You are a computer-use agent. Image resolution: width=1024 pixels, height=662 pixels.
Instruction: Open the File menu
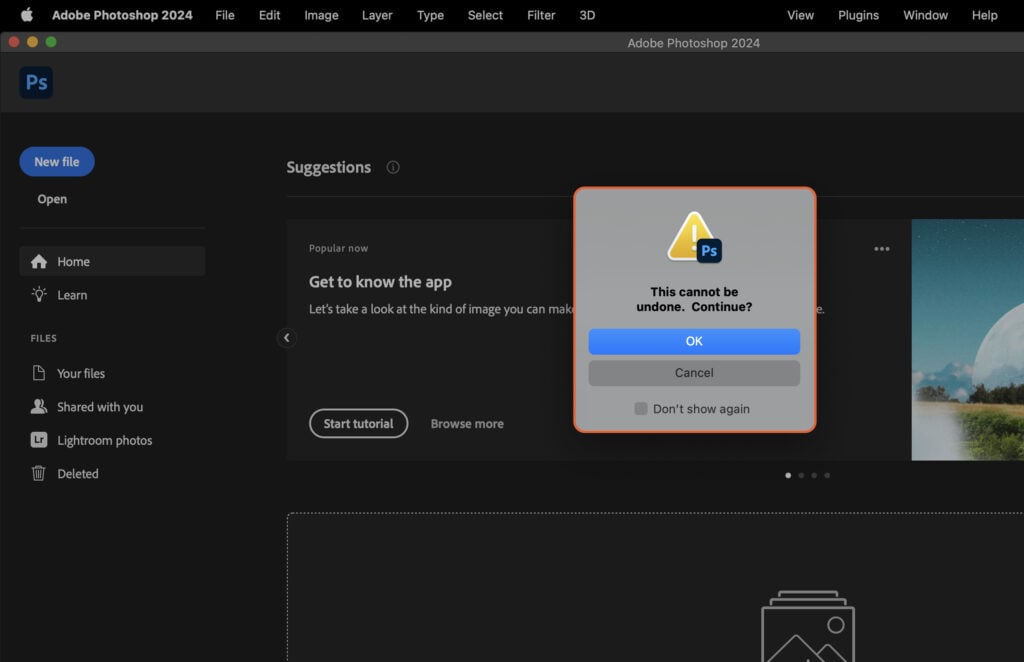(224, 15)
